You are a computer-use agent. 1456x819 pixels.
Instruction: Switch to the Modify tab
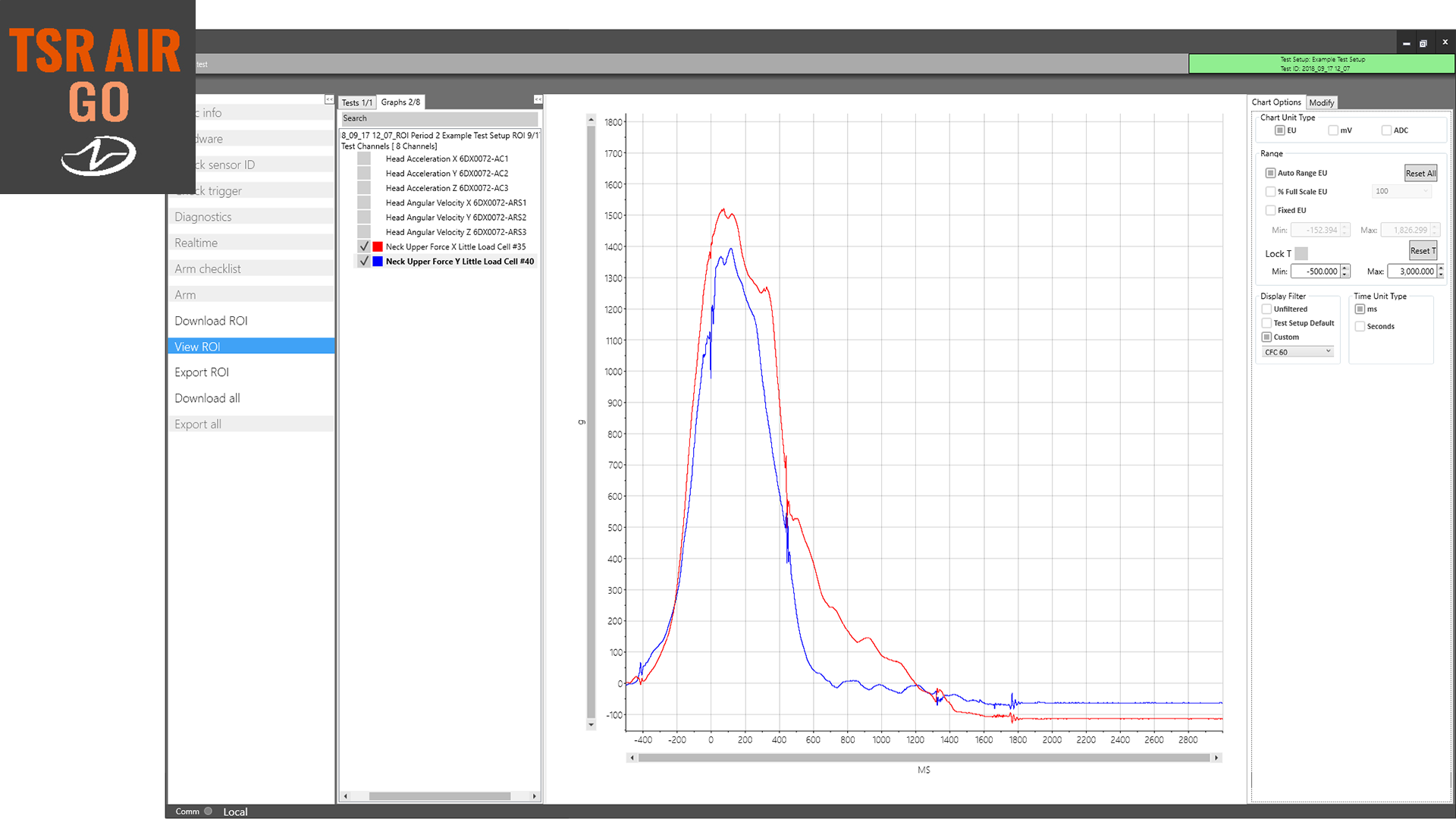(x=1321, y=102)
